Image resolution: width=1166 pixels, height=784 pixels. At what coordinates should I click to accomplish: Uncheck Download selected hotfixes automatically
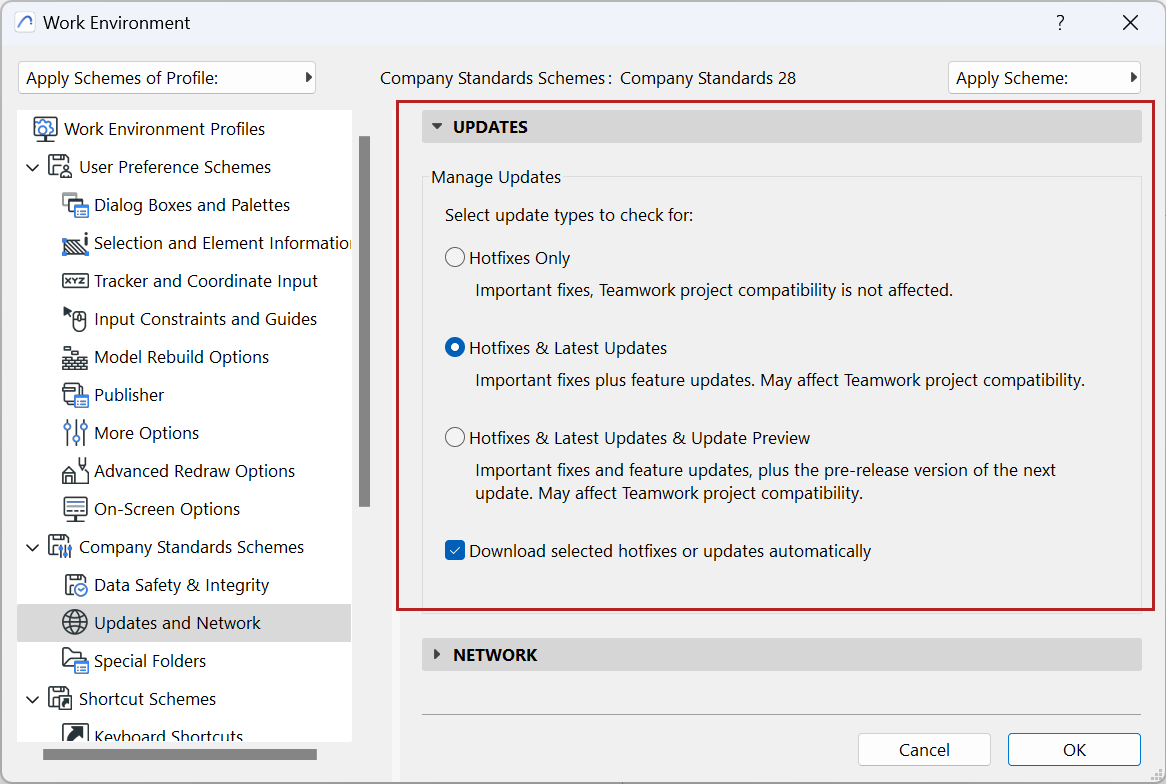[455, 551]
